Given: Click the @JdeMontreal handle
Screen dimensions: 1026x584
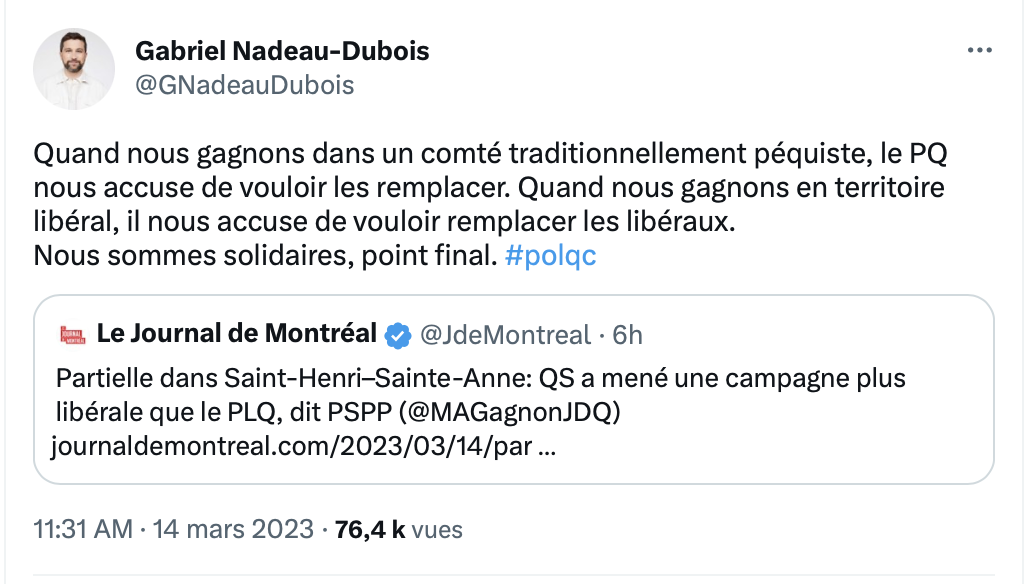Looking at the screenshot, I should pos(505,335).
